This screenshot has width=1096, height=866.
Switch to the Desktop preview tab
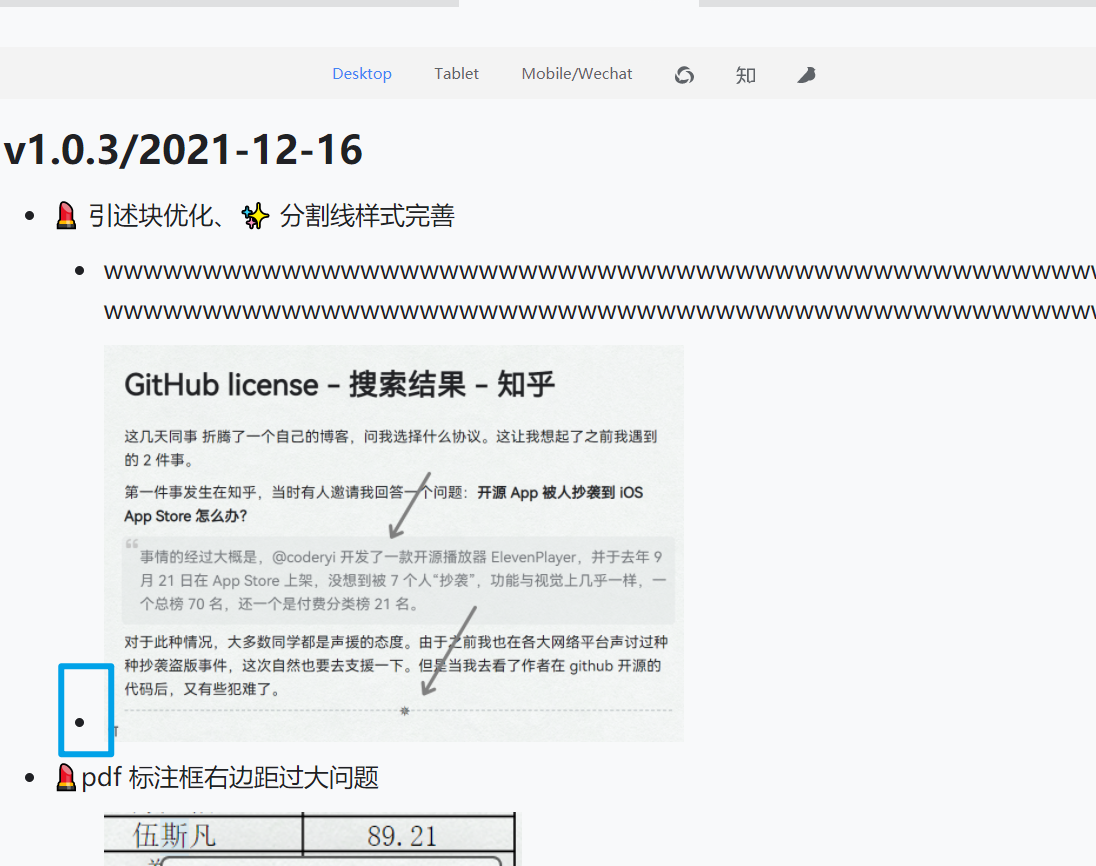tap(361, 73)
